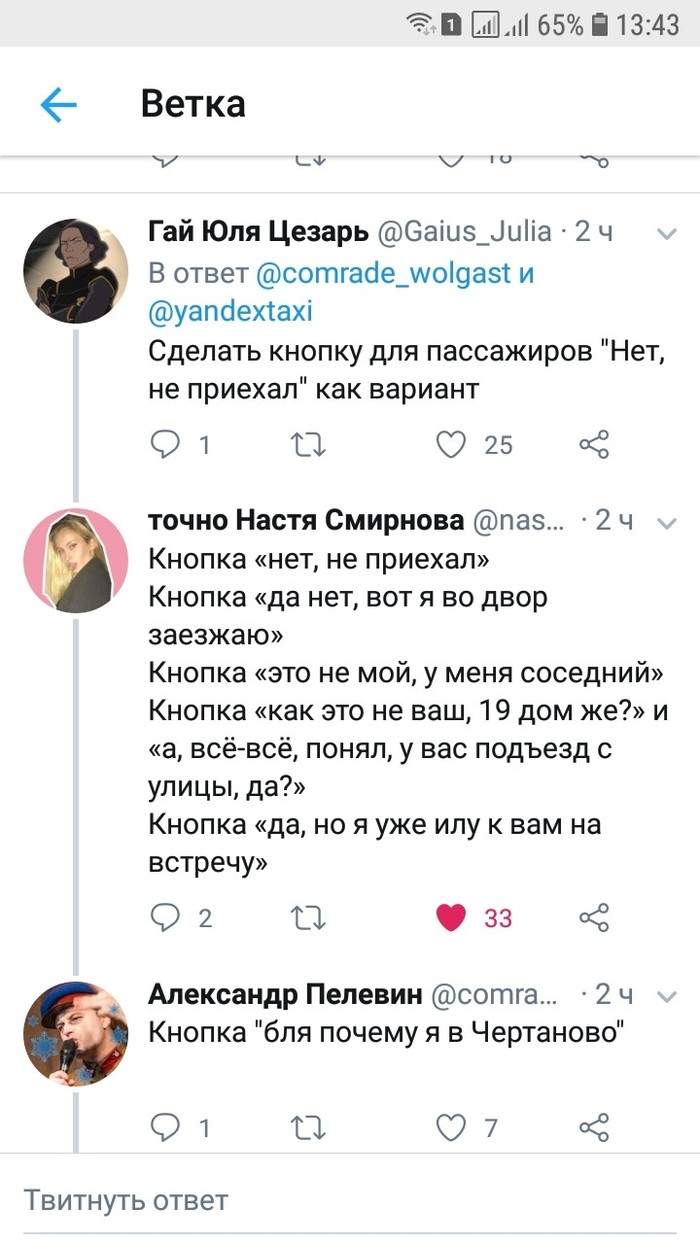This screenshot has height=1244, width=700.
Task: Open Настя Смирнова's profile picture
Action: pos(75,560)
